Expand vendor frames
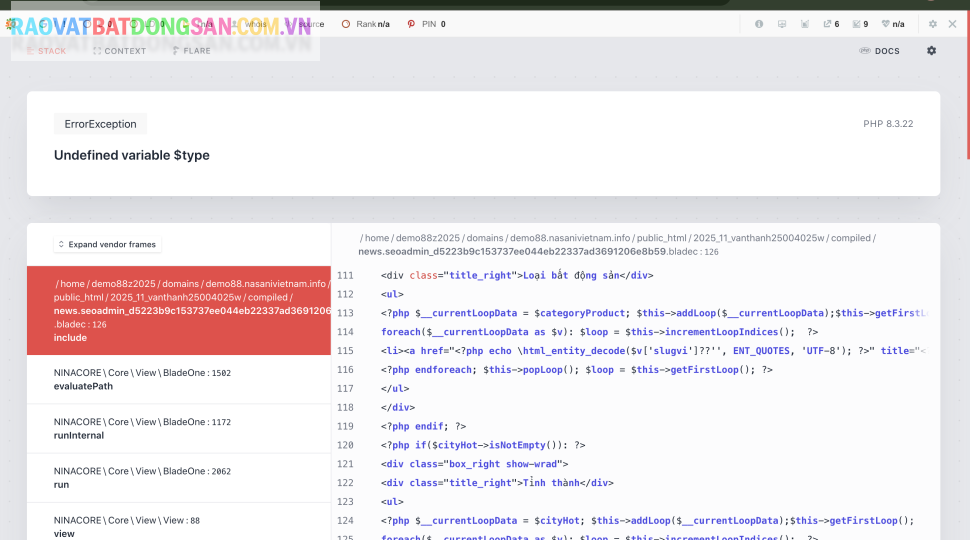Image resolution: width=970 pixels, height=540 pixels. (107, 244)
